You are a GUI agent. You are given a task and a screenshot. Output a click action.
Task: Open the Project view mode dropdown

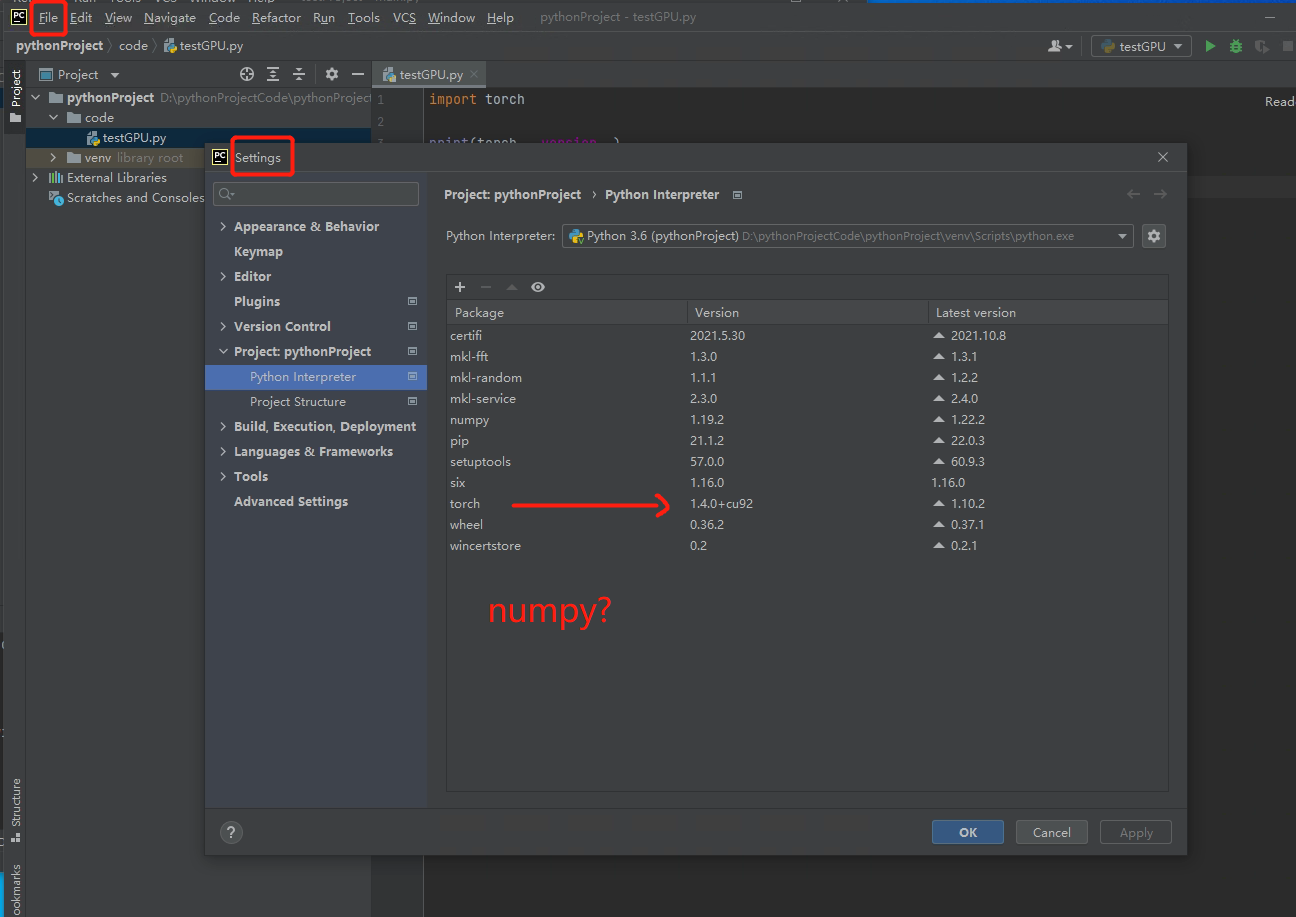pos(115,75)
